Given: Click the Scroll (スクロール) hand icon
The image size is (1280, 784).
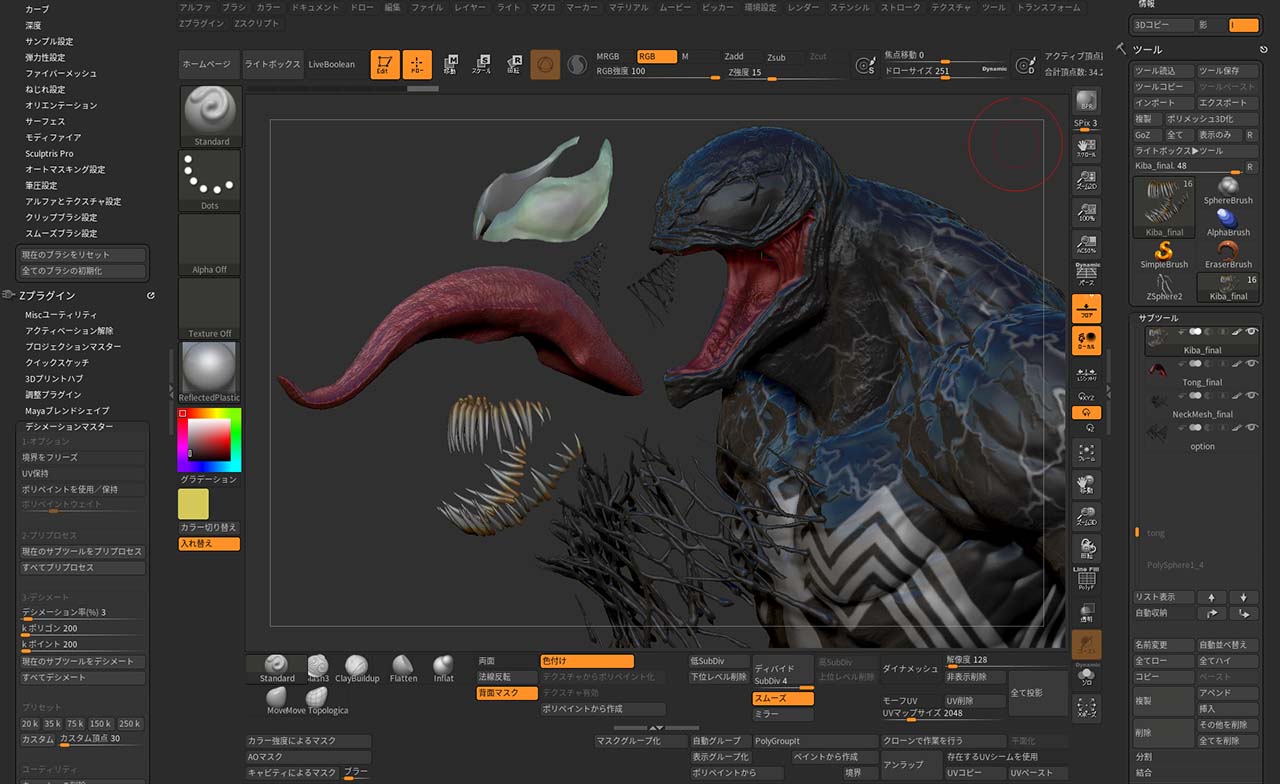Looking at the screenshot, I should (1086, 150).
